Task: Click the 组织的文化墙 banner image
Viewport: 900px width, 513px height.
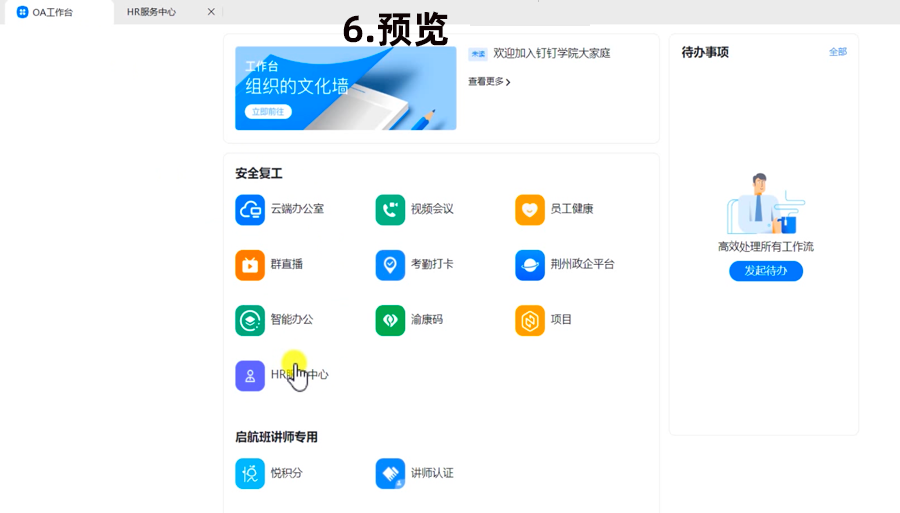Action: click(346, 88)
